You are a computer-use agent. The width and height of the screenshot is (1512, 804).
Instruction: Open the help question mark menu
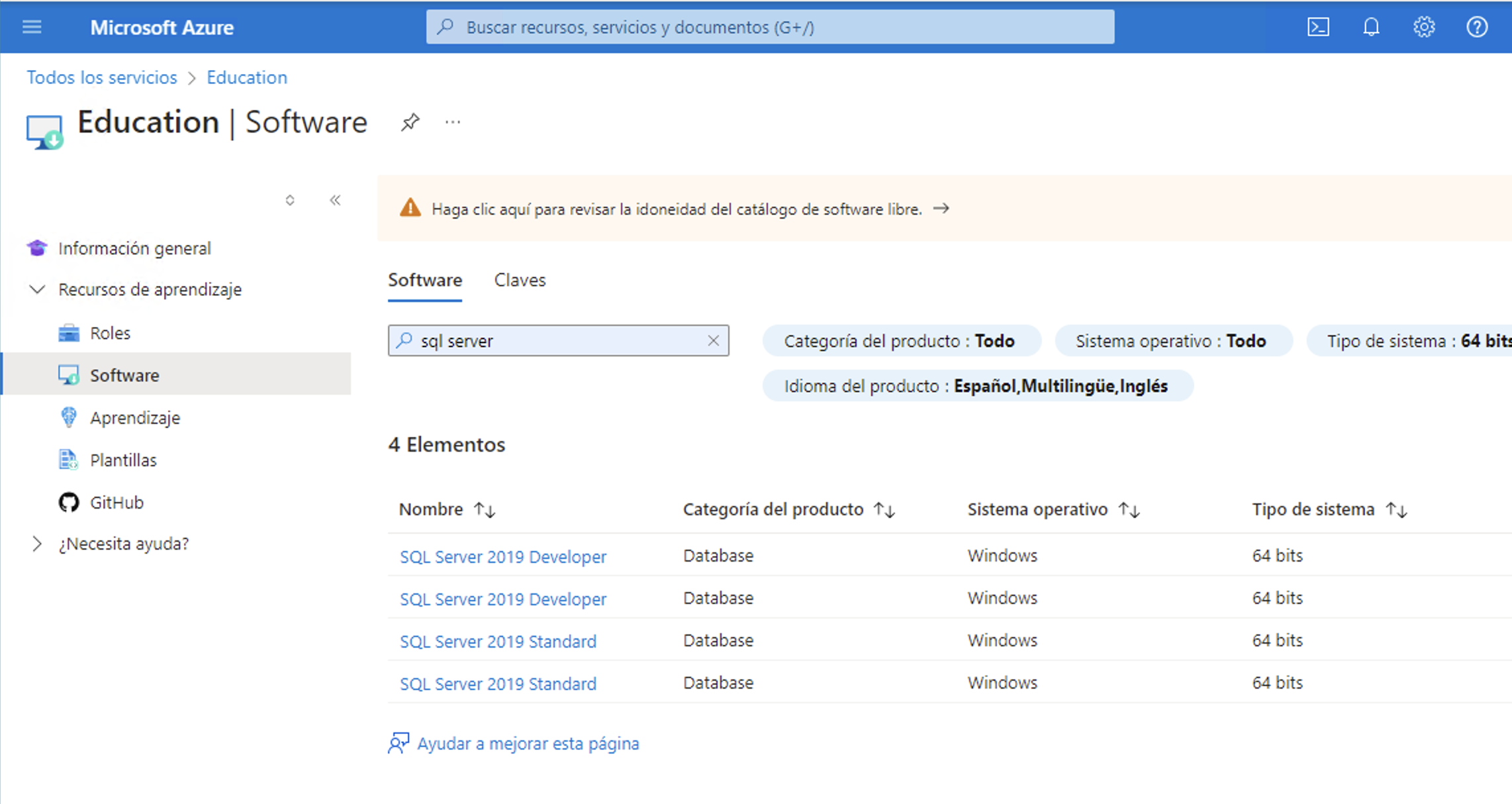point(1477,27)
